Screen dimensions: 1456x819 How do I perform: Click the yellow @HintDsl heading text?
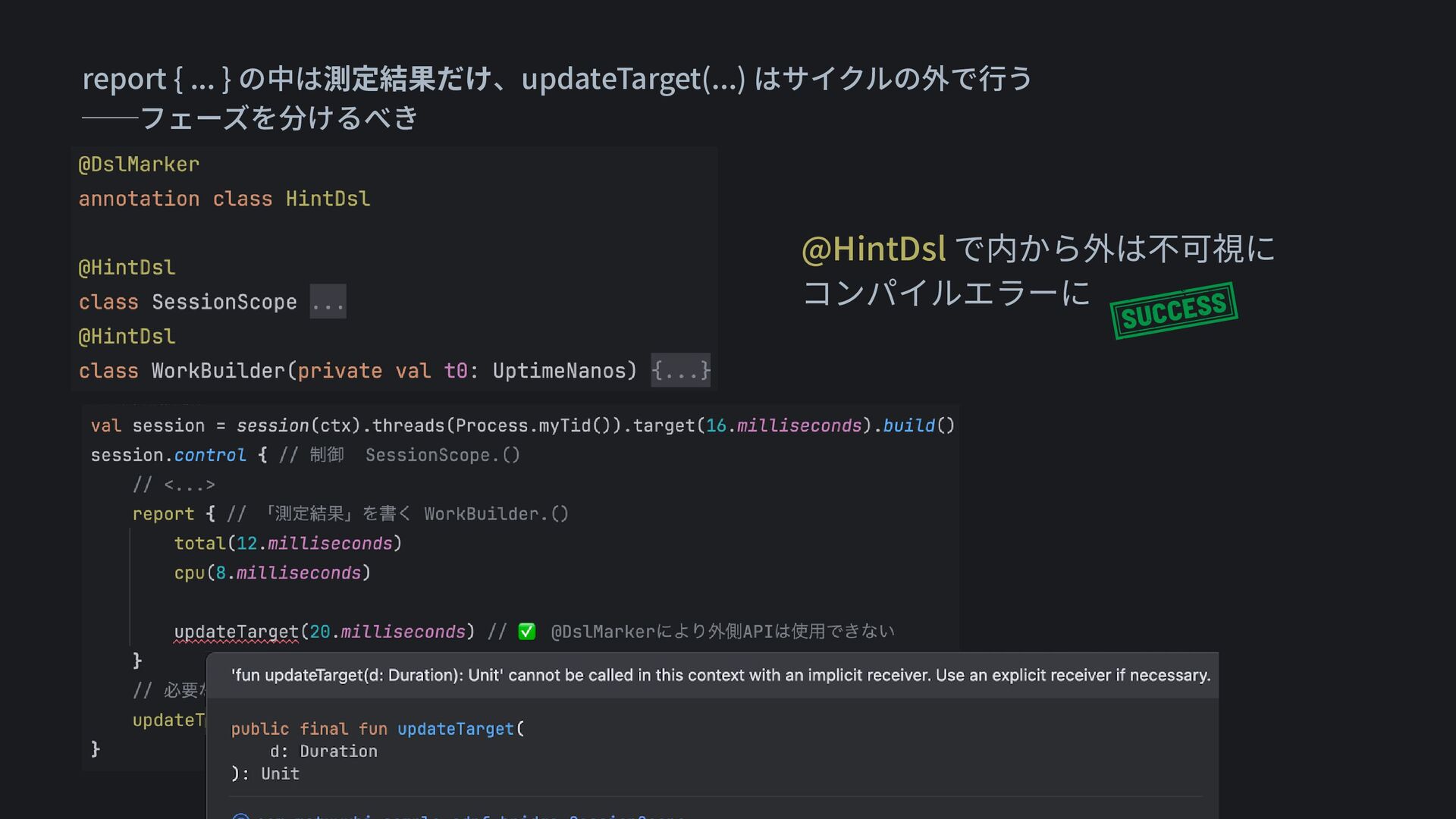coord(874,249)
